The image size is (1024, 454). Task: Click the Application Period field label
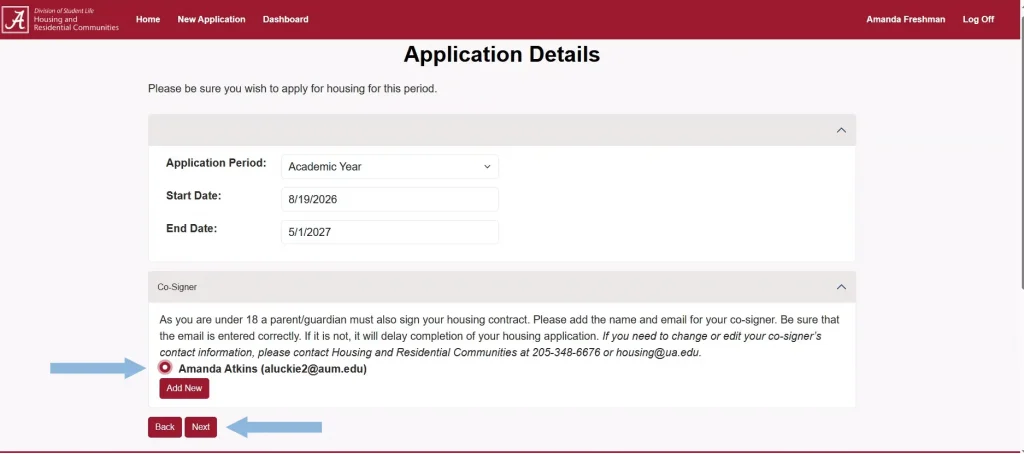216,163
